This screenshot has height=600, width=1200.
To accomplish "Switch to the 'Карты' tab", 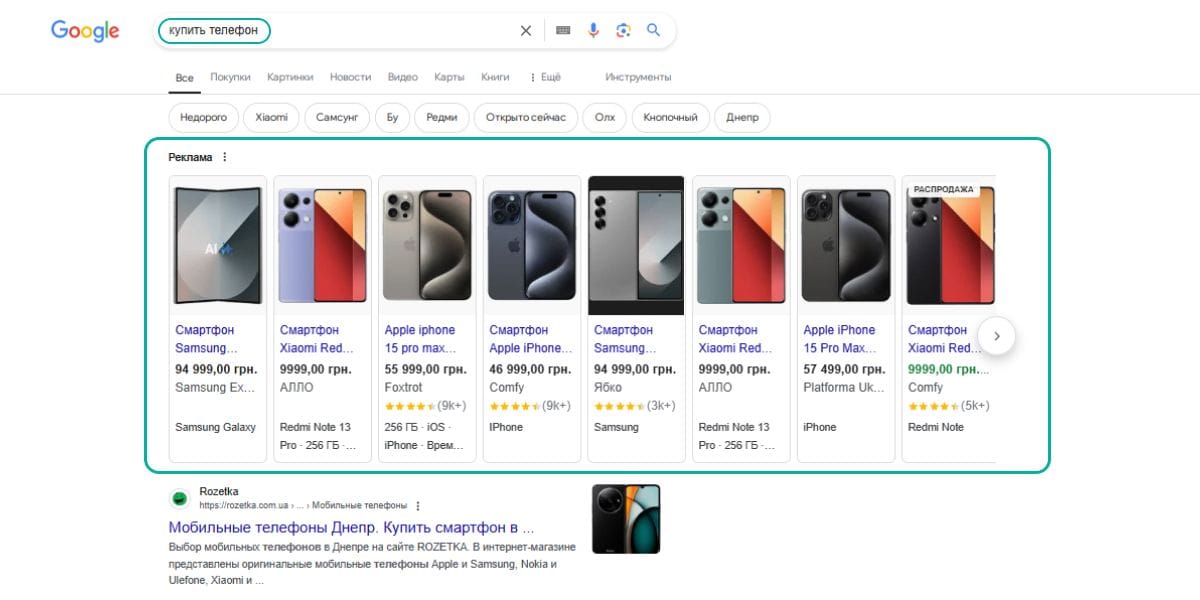I will tap(449, 77).
